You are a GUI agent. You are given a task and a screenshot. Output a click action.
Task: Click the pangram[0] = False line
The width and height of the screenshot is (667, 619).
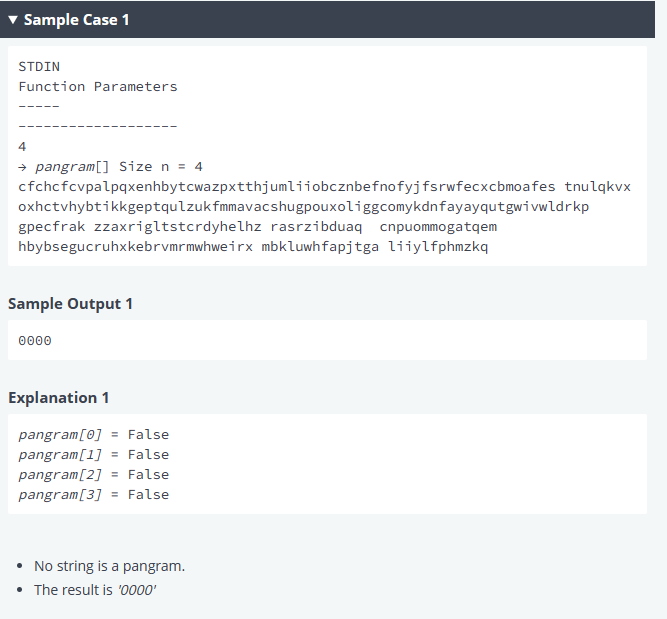click(x=94, y=435)
